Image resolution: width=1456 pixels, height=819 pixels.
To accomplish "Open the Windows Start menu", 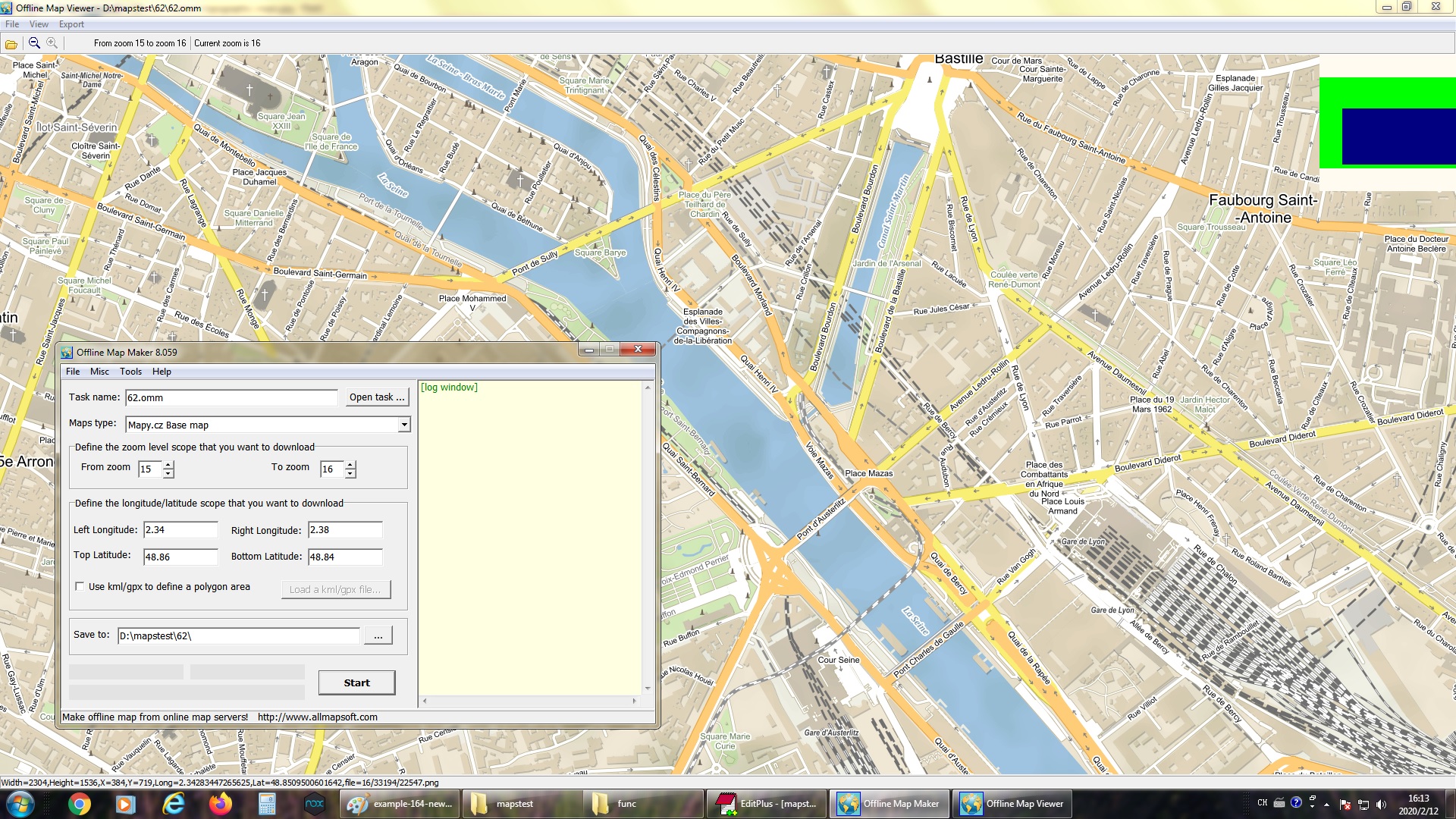I will (20, 804).
